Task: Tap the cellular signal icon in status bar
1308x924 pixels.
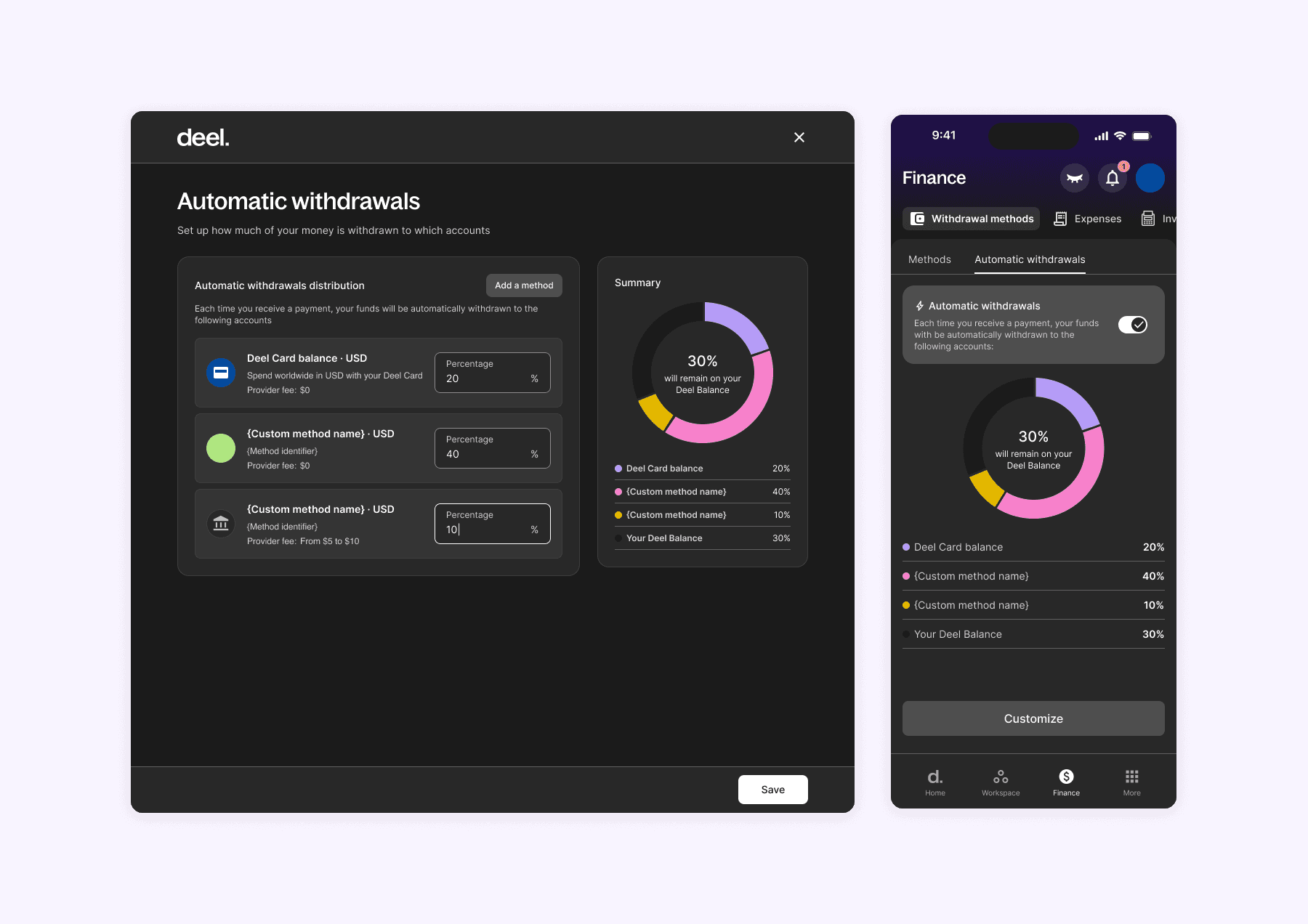Action: point(1102,136)
